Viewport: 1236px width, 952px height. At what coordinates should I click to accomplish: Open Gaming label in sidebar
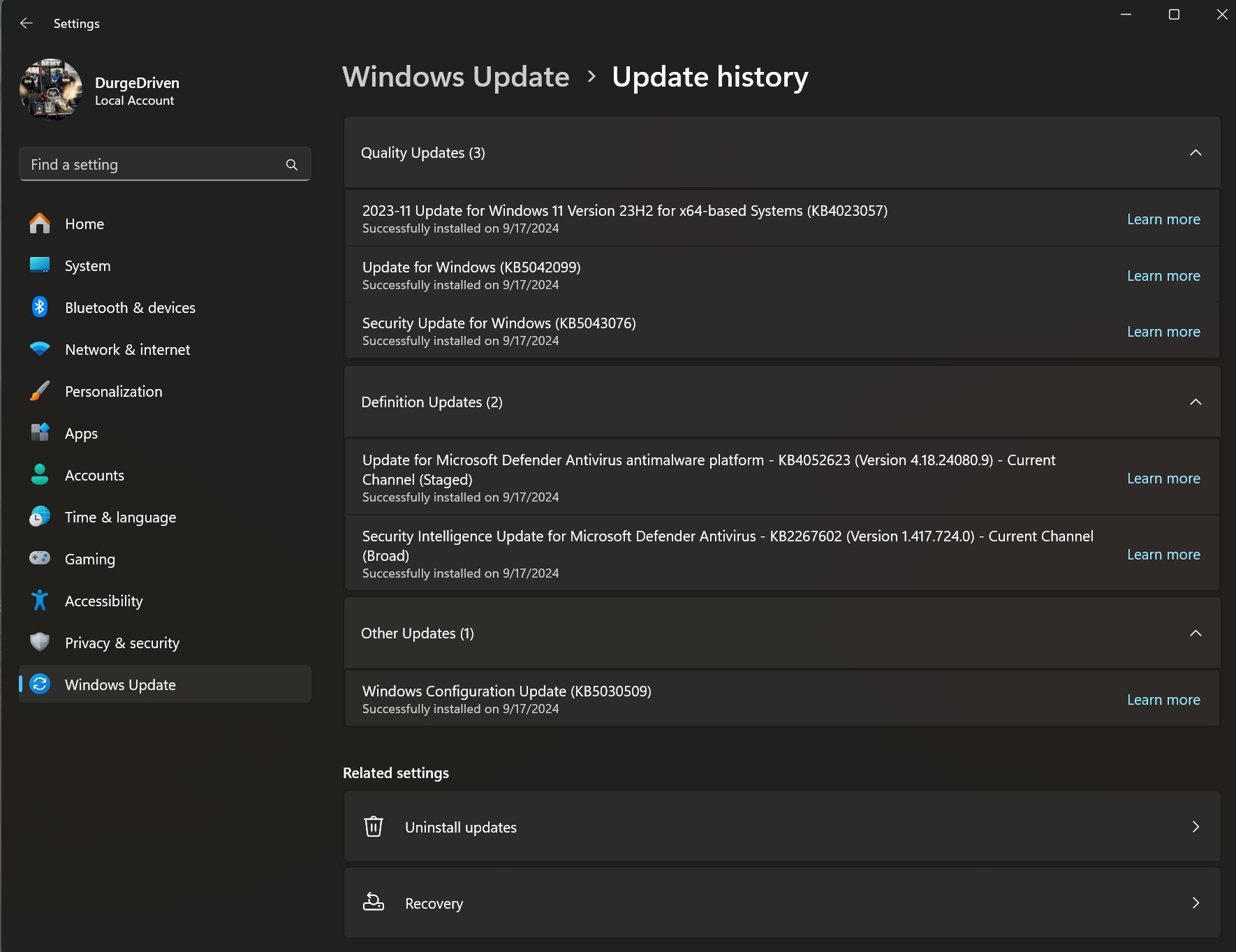[90, 559]
